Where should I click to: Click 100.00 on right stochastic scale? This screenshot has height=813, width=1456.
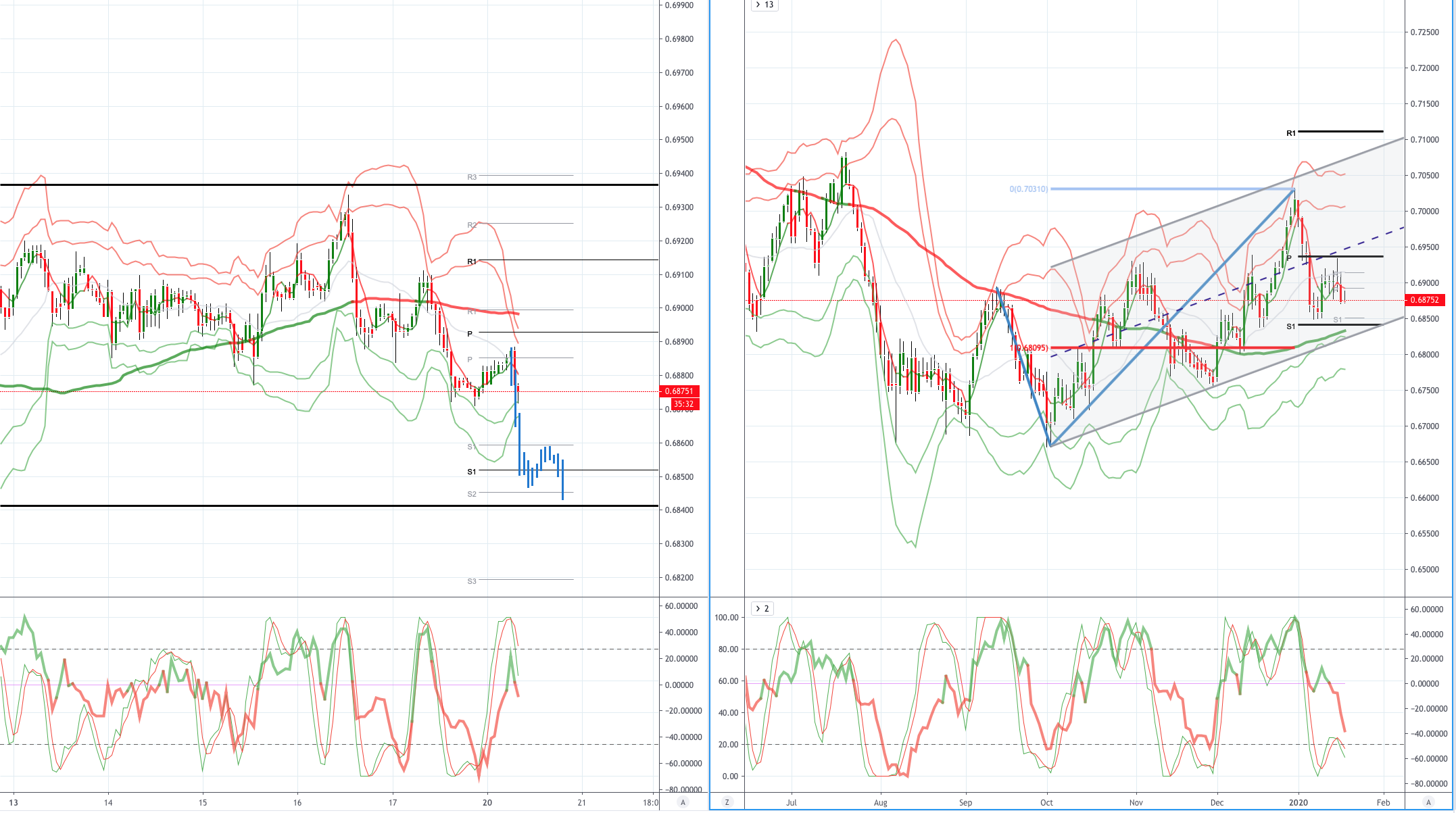[727, 618]
